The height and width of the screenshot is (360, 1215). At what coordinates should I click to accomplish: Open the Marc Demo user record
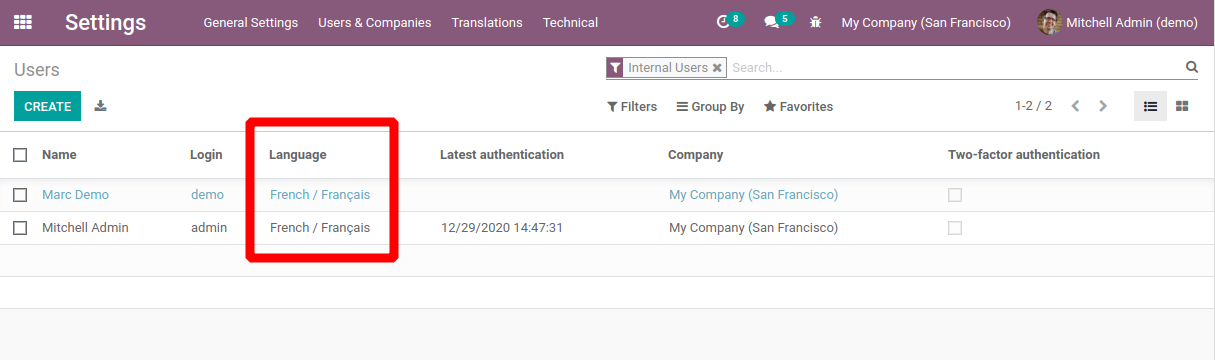pyautogui.click(x=75, y=195)
